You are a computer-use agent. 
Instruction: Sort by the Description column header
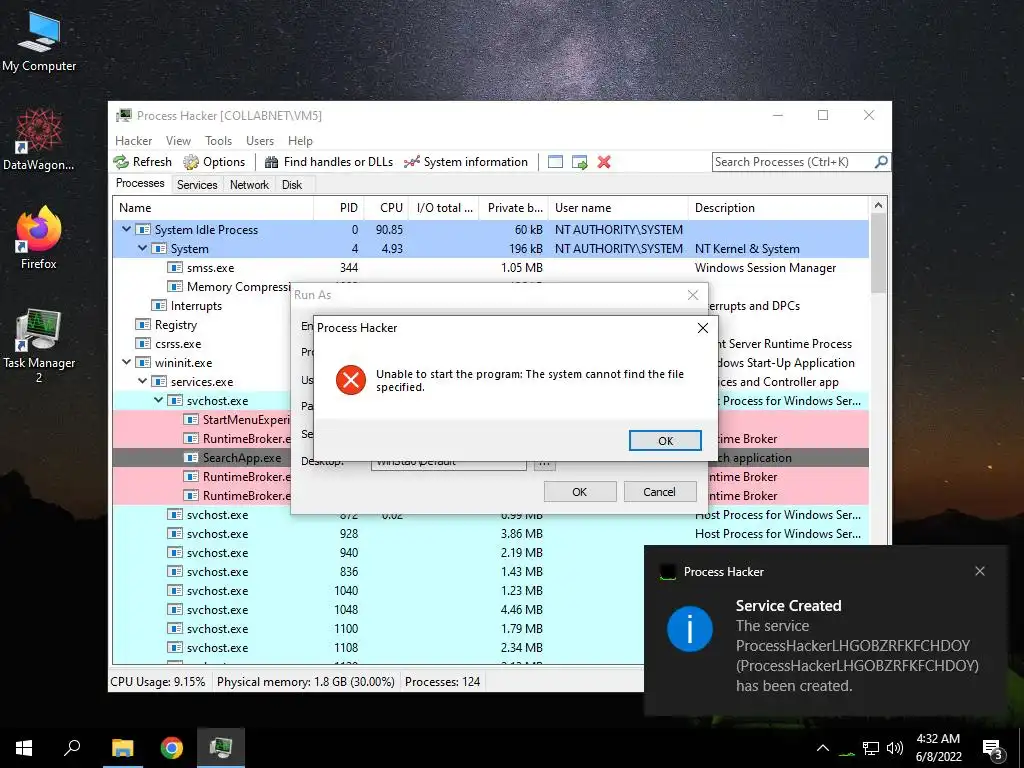[778, 208]
